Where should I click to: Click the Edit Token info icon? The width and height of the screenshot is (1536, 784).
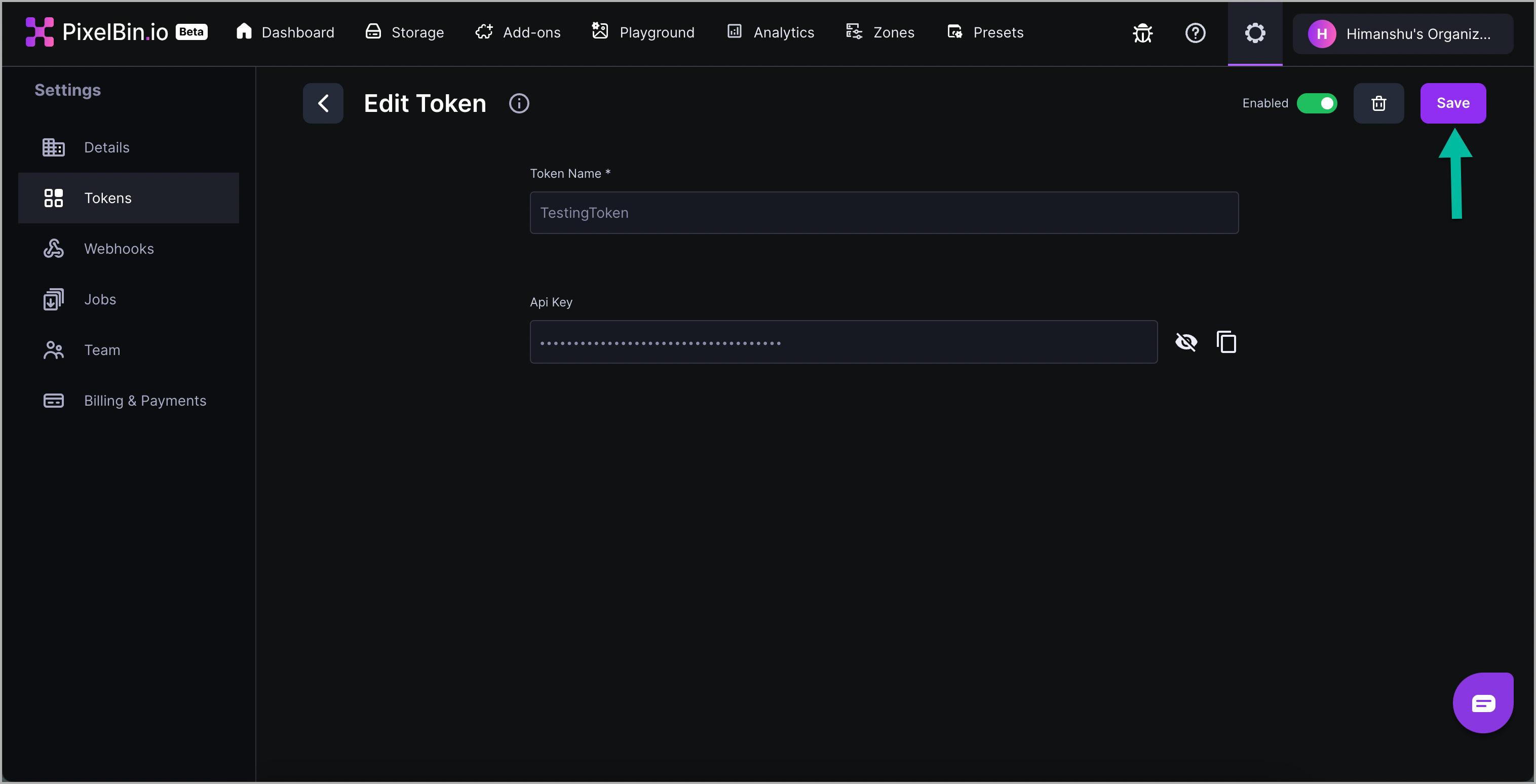519,103
